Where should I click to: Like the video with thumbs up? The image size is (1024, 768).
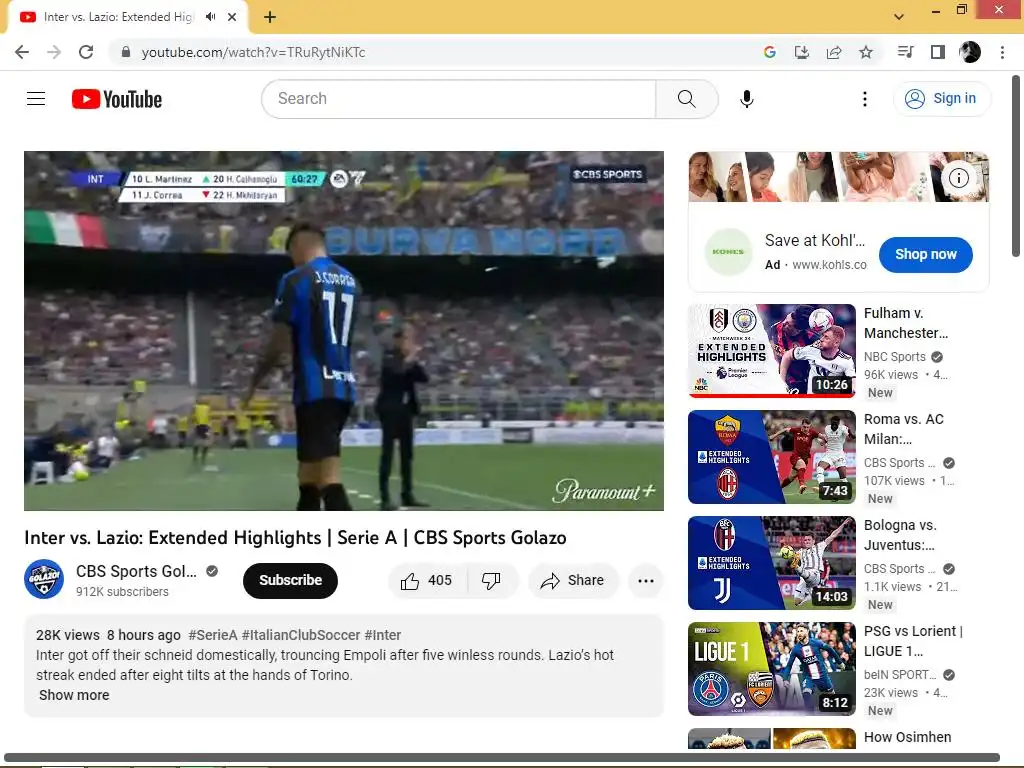[x=426, y=580]
